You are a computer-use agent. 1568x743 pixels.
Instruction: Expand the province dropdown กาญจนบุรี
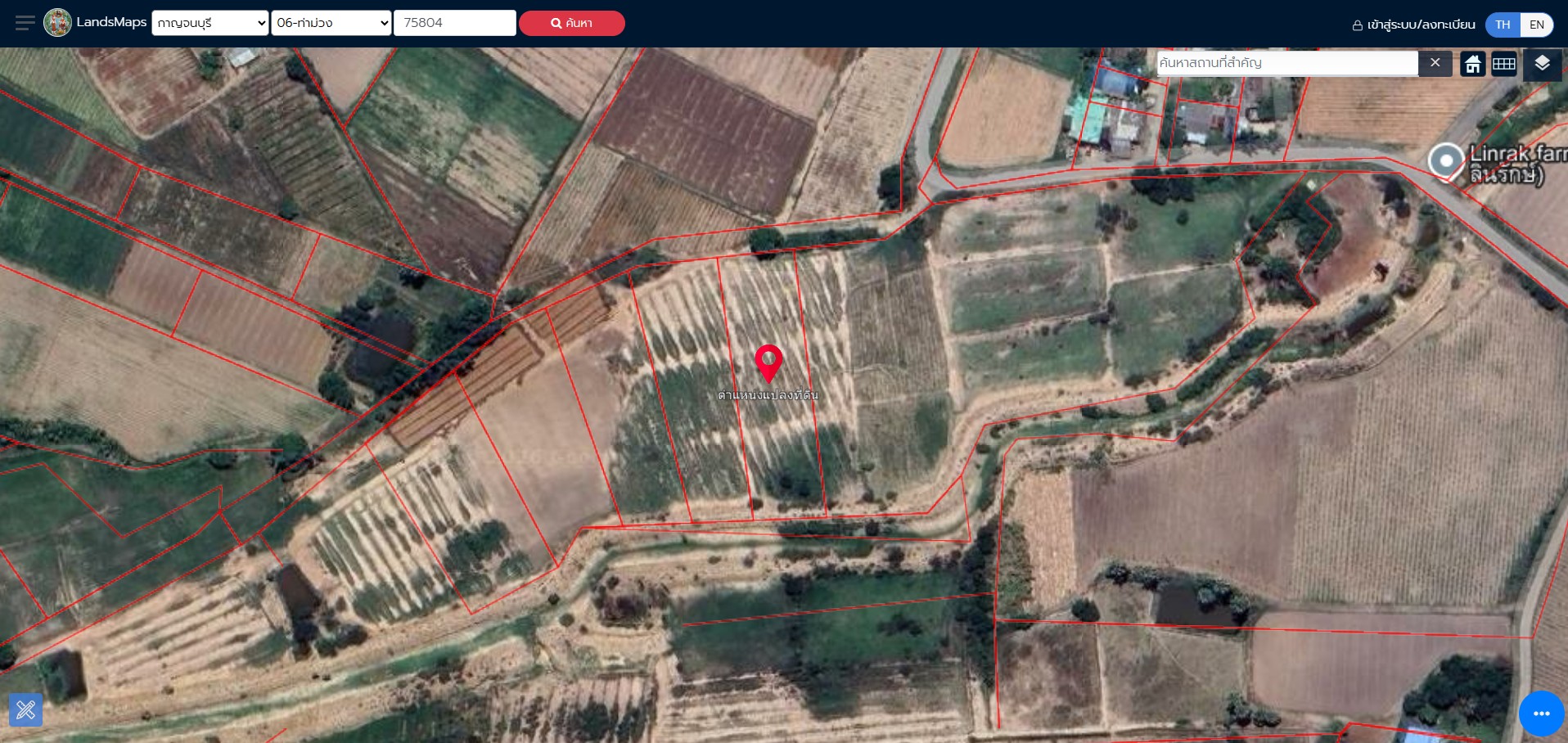(210, 23)
